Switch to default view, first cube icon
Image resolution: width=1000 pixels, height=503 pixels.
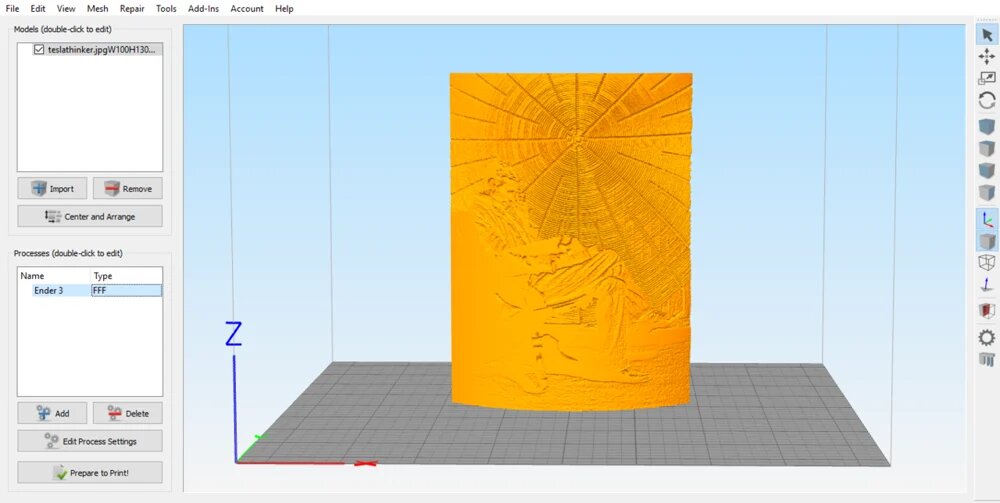987,126
